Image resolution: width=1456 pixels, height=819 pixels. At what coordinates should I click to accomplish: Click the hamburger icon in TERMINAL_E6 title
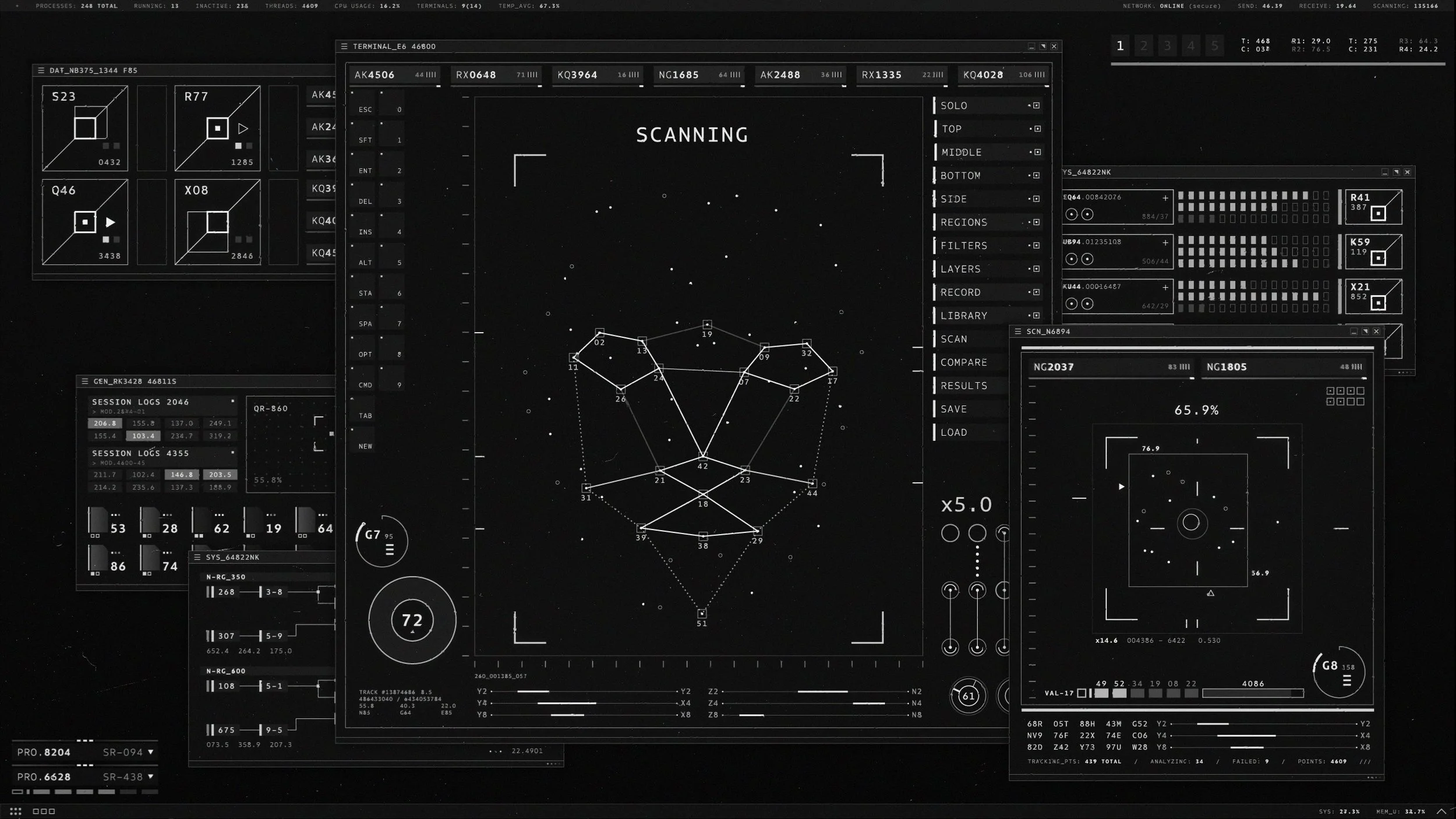tap(344, 47)
